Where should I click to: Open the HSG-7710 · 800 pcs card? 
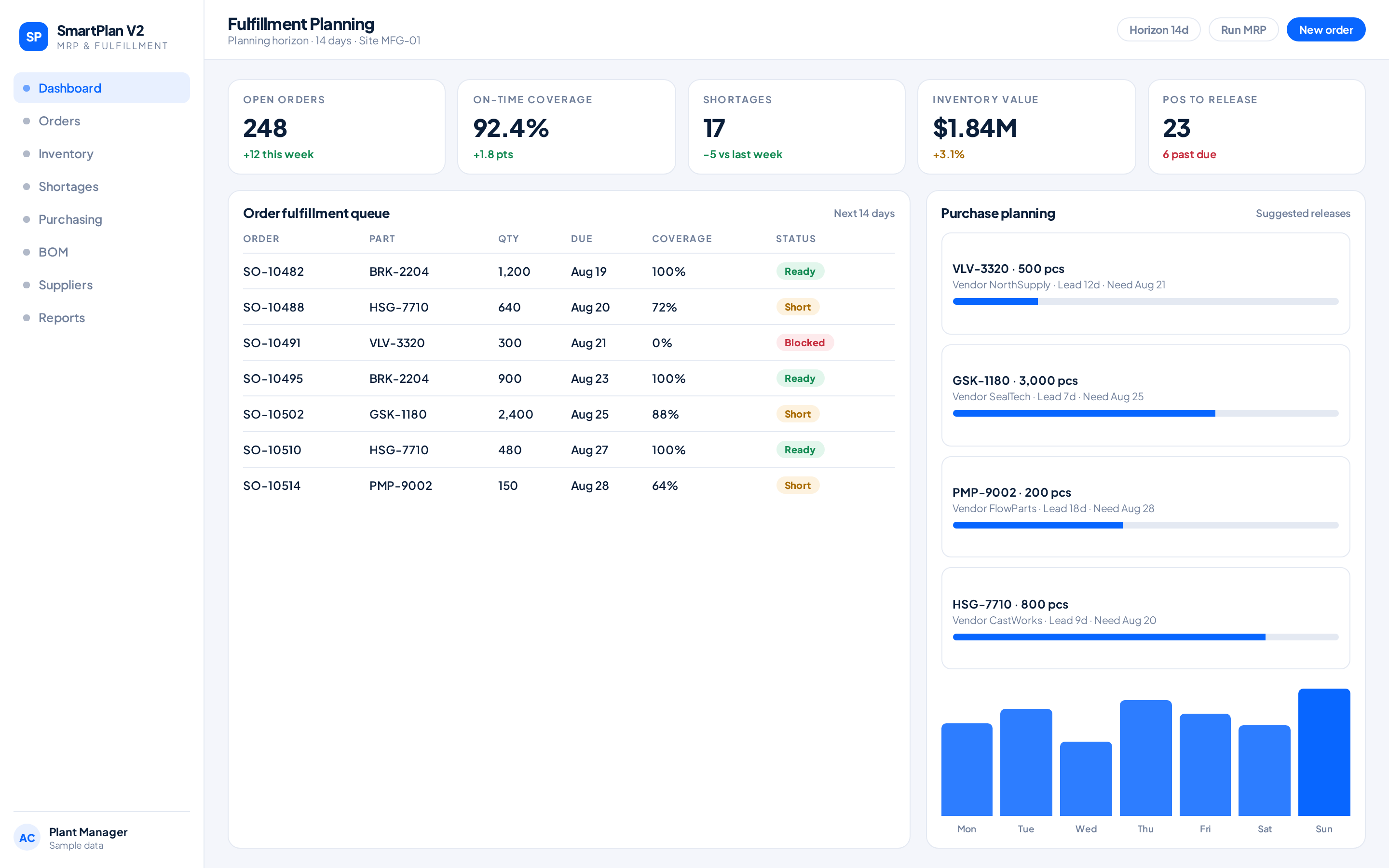pos(1145,618)
